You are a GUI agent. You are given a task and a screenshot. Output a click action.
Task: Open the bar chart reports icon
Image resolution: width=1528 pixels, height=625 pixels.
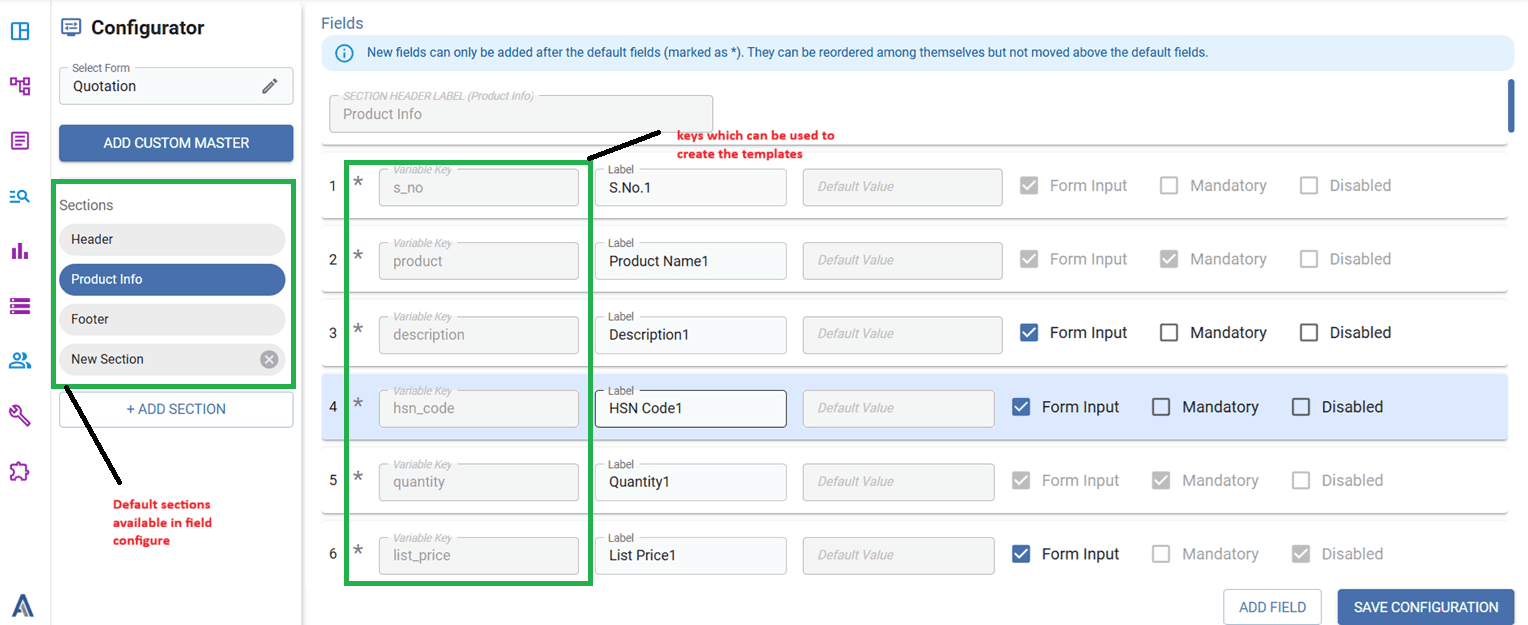(20, 251)
